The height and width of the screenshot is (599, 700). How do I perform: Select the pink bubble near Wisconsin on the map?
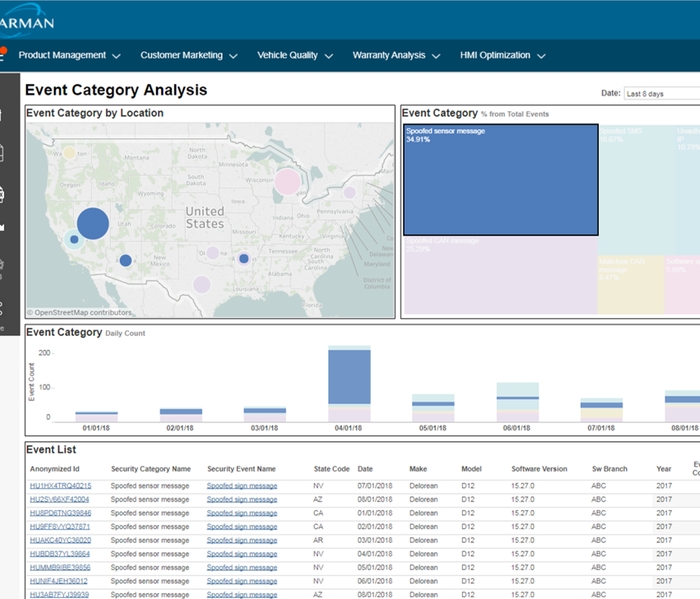coord(287,182)
